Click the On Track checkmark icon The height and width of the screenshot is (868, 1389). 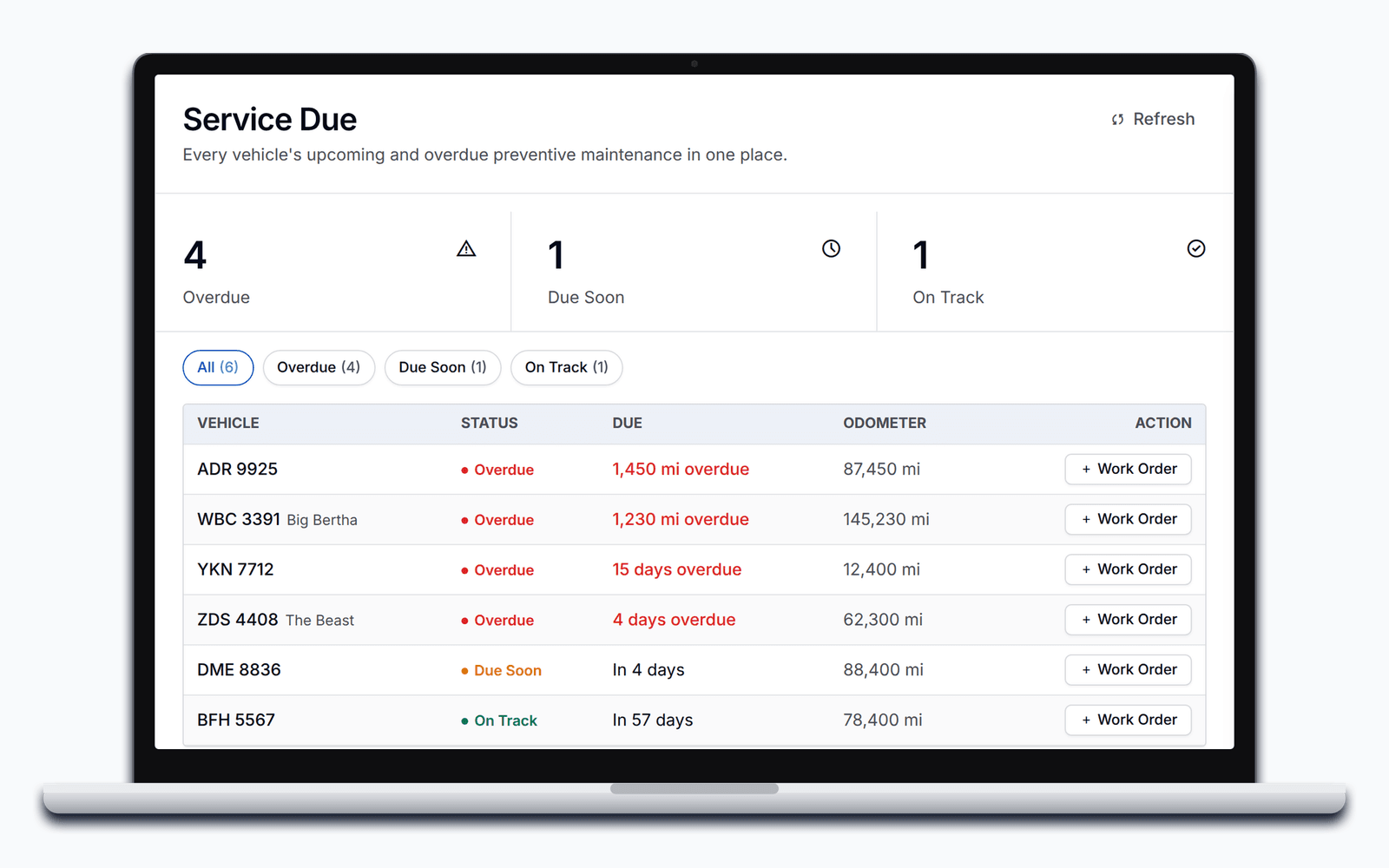point(1196,249)
